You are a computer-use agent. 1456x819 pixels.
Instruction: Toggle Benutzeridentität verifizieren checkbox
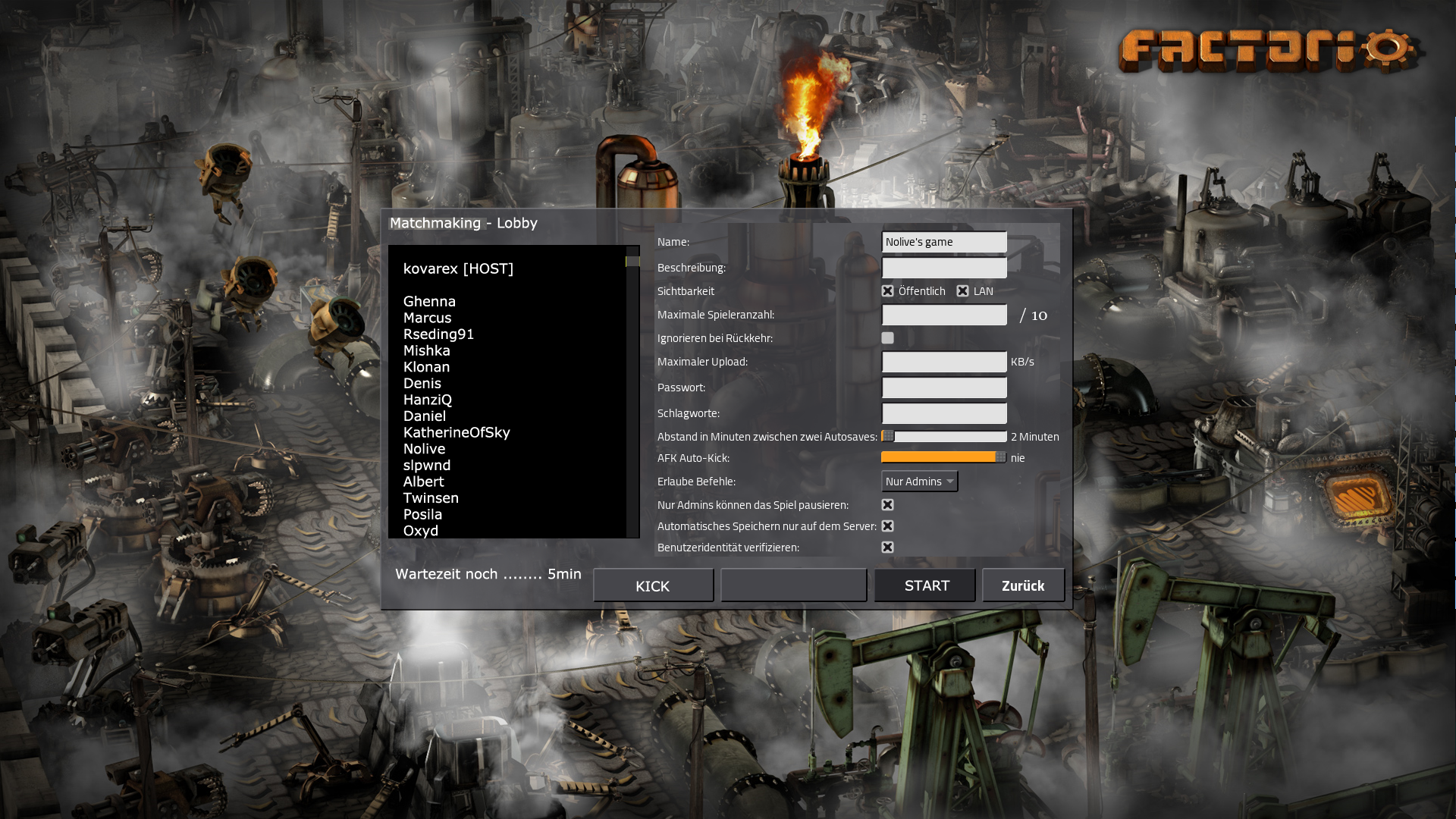(x=887, y=548)
